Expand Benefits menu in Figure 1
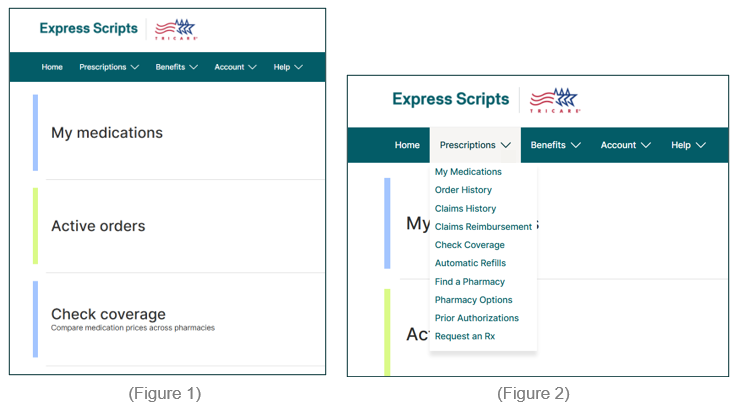 coord(176,67)
